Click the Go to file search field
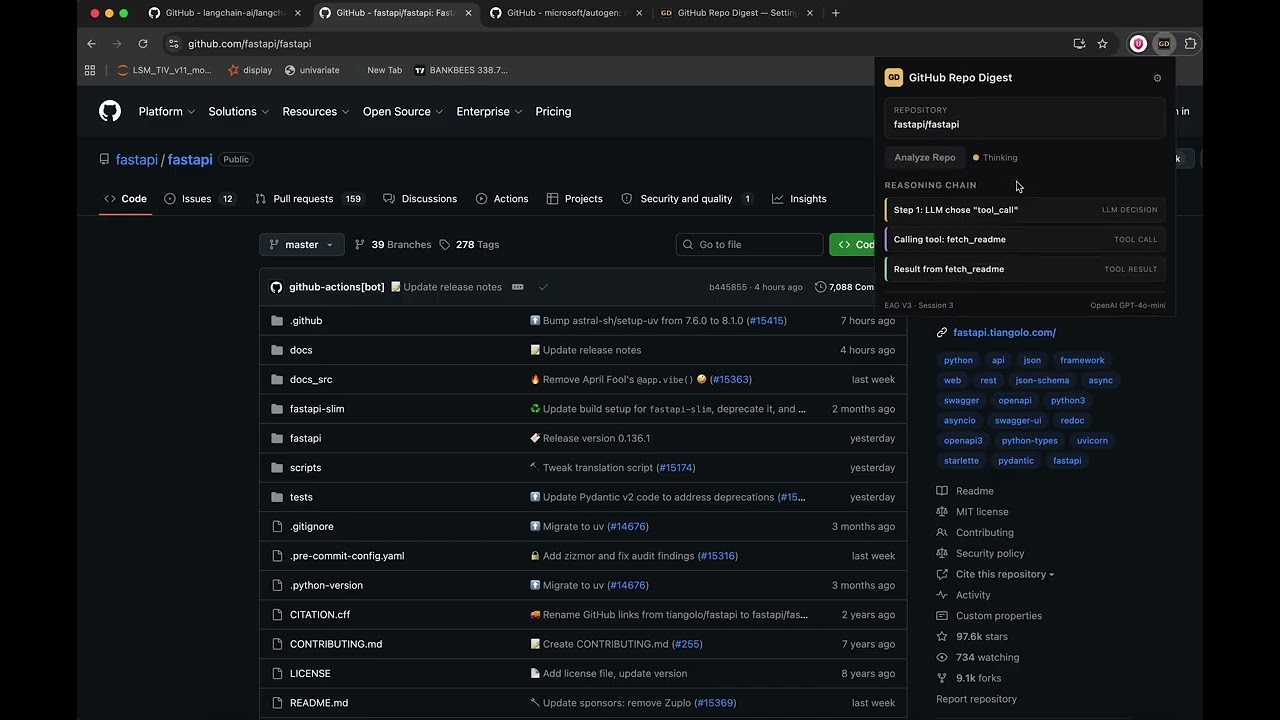1280x720 pixels. [750, 245]
